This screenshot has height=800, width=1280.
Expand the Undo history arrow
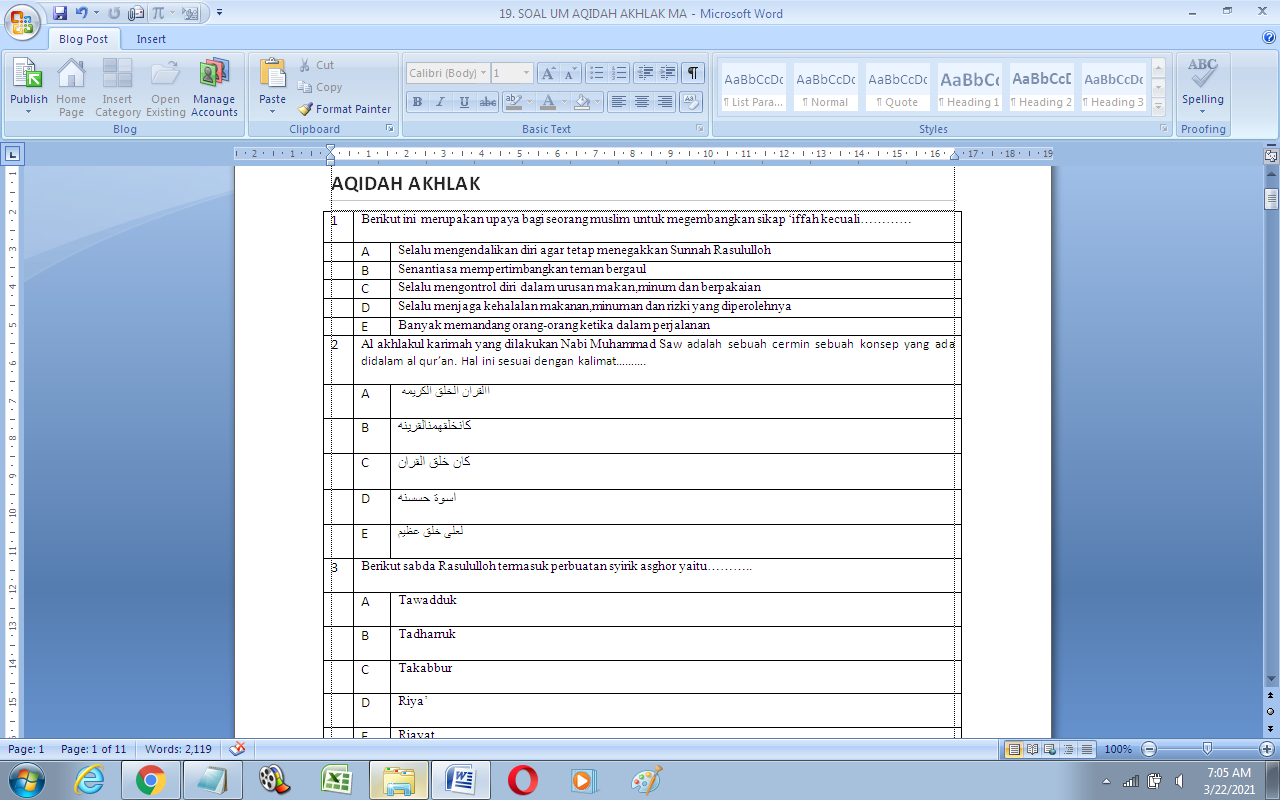click(96, 13)
